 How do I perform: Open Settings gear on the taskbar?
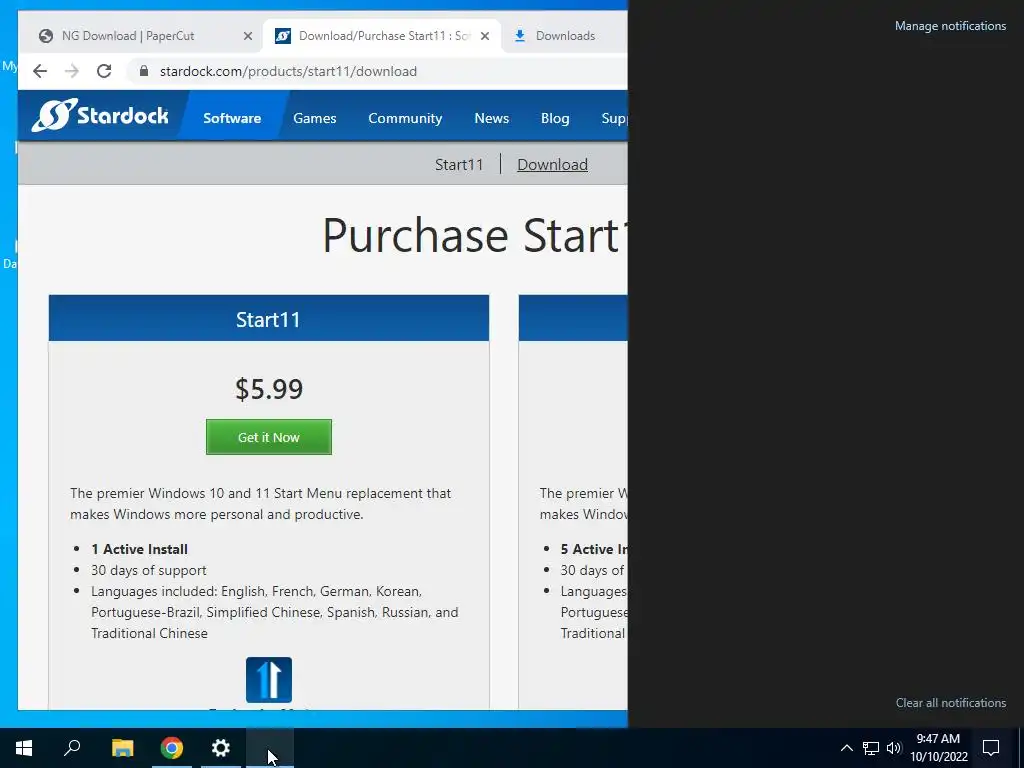tap(221, 748)
